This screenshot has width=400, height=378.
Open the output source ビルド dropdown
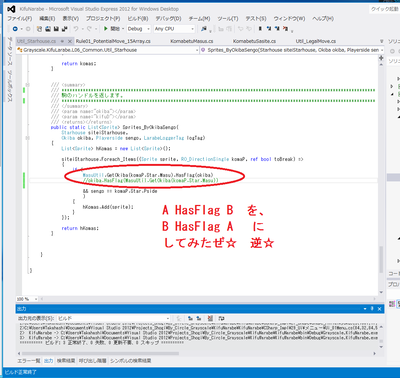pos(113,318)
